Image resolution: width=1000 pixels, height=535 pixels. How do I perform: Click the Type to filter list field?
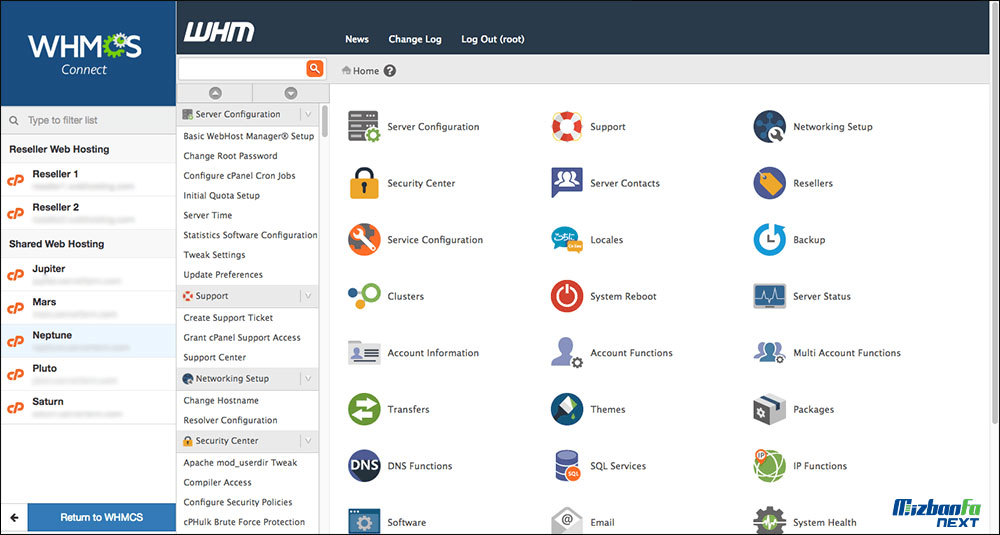(x=95, y=120)
